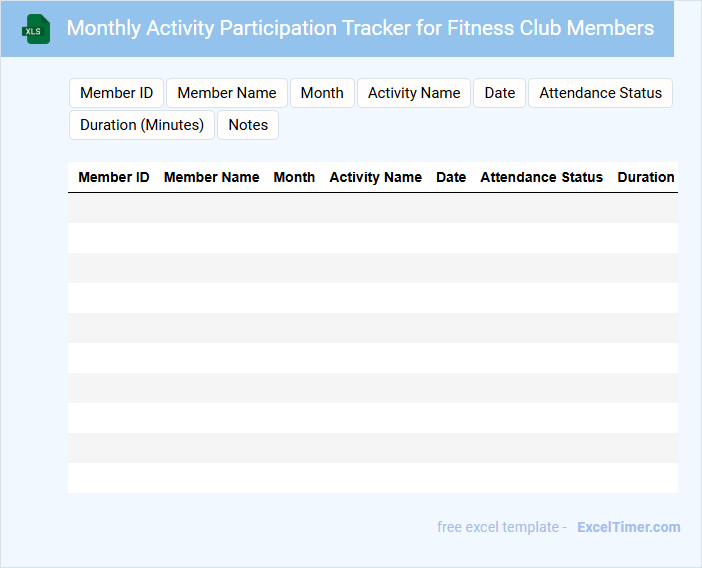Select the Member ID tag button
The image size is (702, 568).
[116, 93]
